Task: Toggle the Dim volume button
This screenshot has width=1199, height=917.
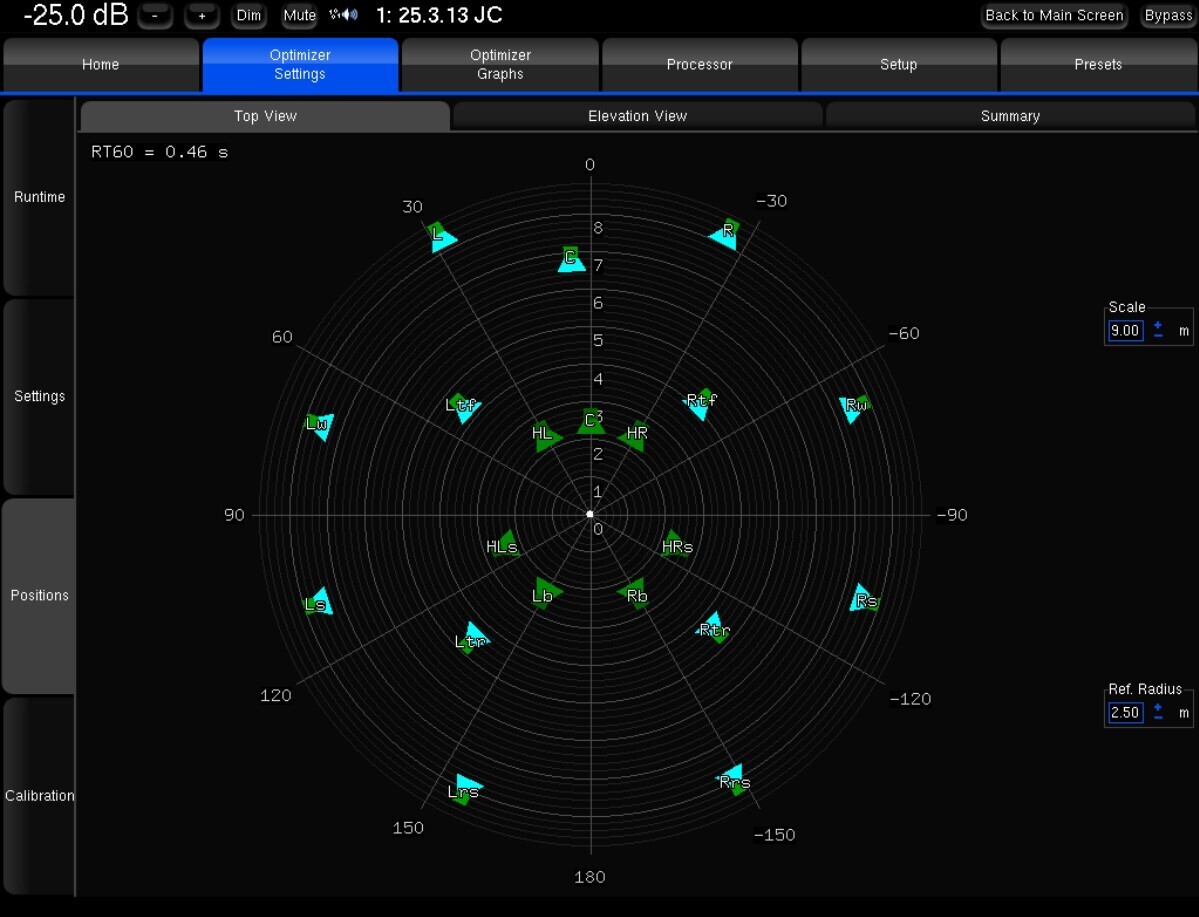Action: (x=249, y=16)
